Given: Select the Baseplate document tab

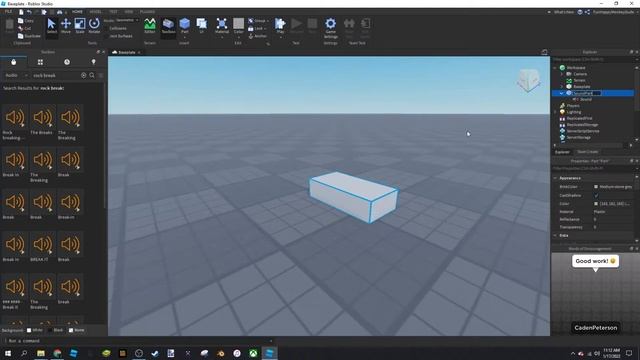Looking at the screenshot, I should pos(126,52).
